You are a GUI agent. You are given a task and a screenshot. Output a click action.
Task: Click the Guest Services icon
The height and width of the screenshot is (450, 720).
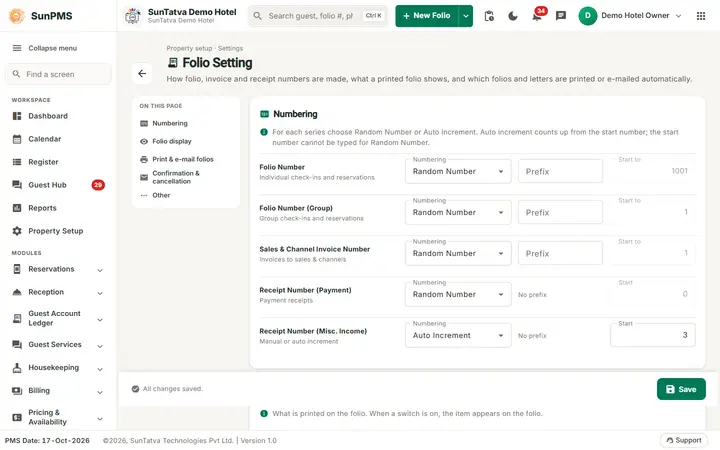click(17, 344)
